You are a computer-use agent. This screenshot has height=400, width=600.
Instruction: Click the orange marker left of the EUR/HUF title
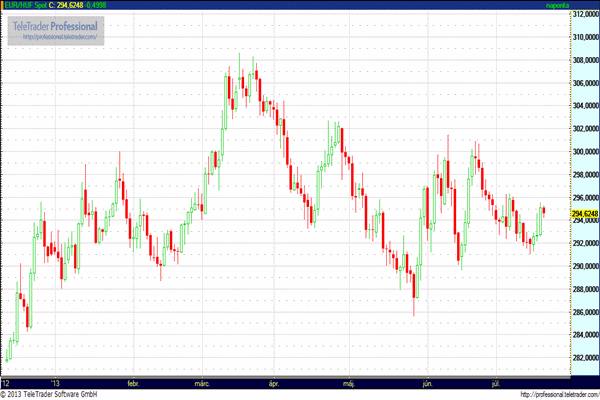(x=2, y=5)
